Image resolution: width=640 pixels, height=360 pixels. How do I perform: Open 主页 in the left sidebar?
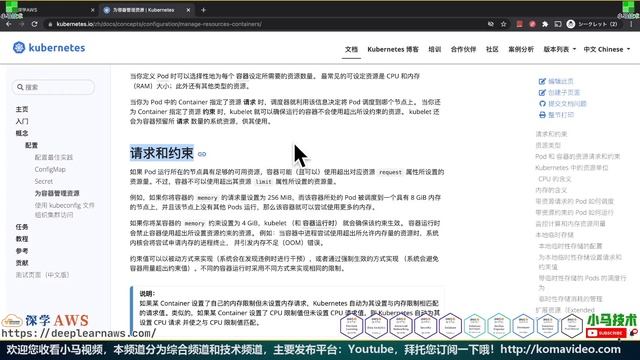[22, 109]
